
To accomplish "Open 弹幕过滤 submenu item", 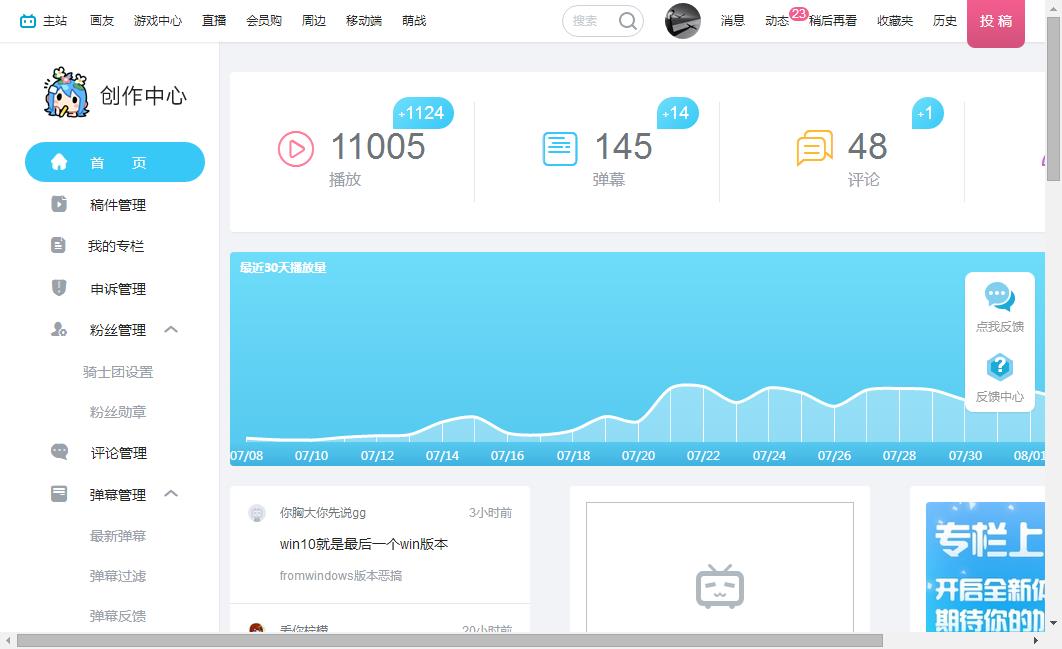I will click(x=118, y=576).
